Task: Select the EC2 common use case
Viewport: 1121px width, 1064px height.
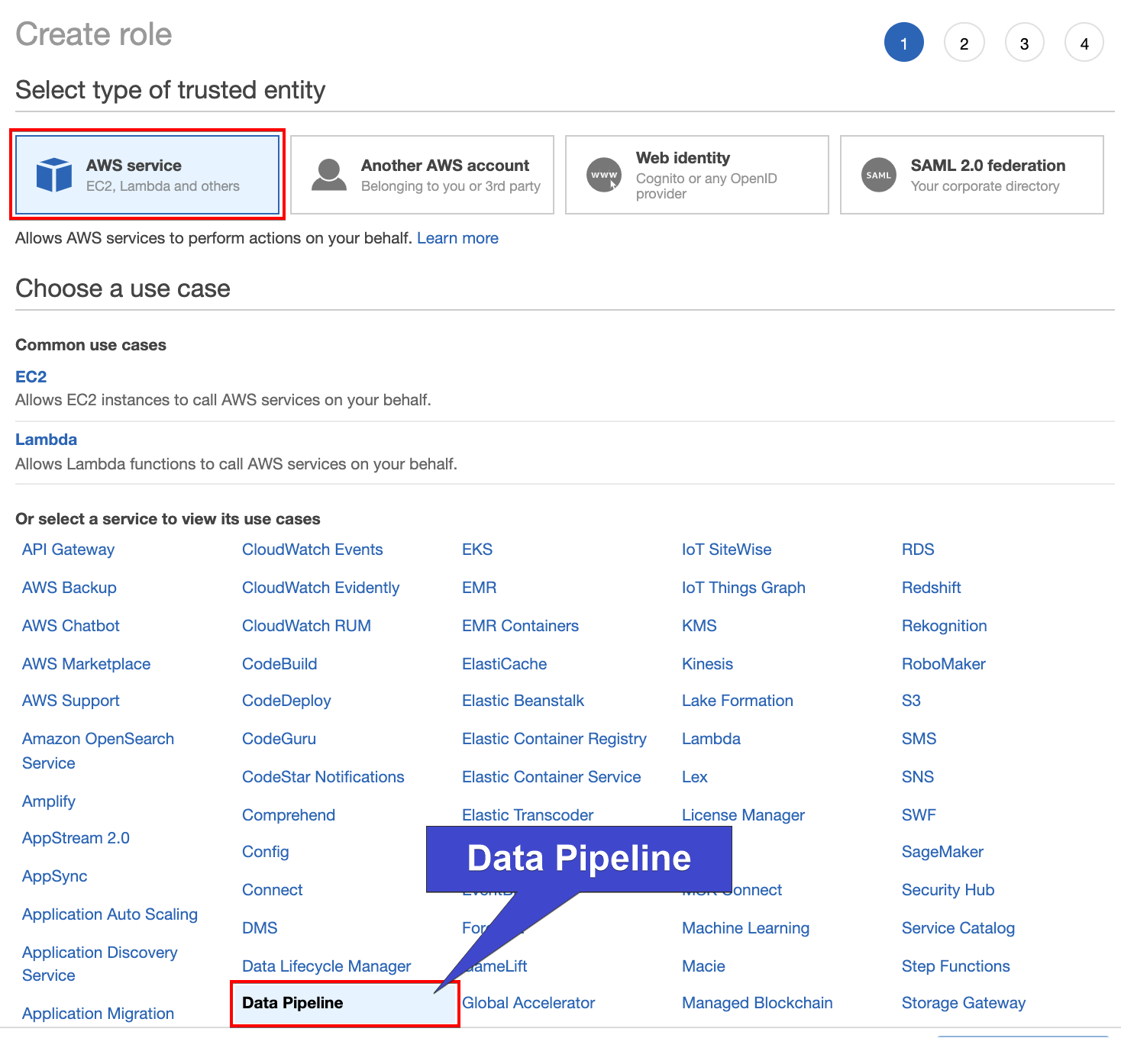Action: coord(31,377)
